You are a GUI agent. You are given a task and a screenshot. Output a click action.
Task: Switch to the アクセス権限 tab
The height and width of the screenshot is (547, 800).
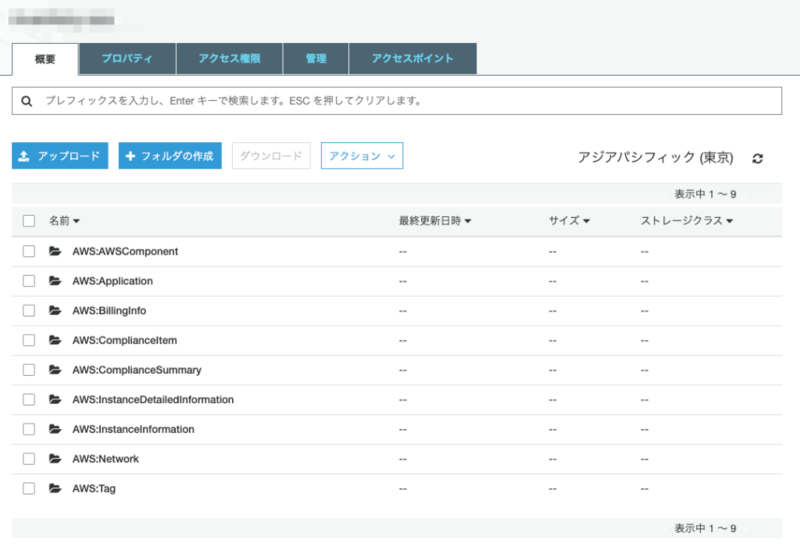coord(230,59)
